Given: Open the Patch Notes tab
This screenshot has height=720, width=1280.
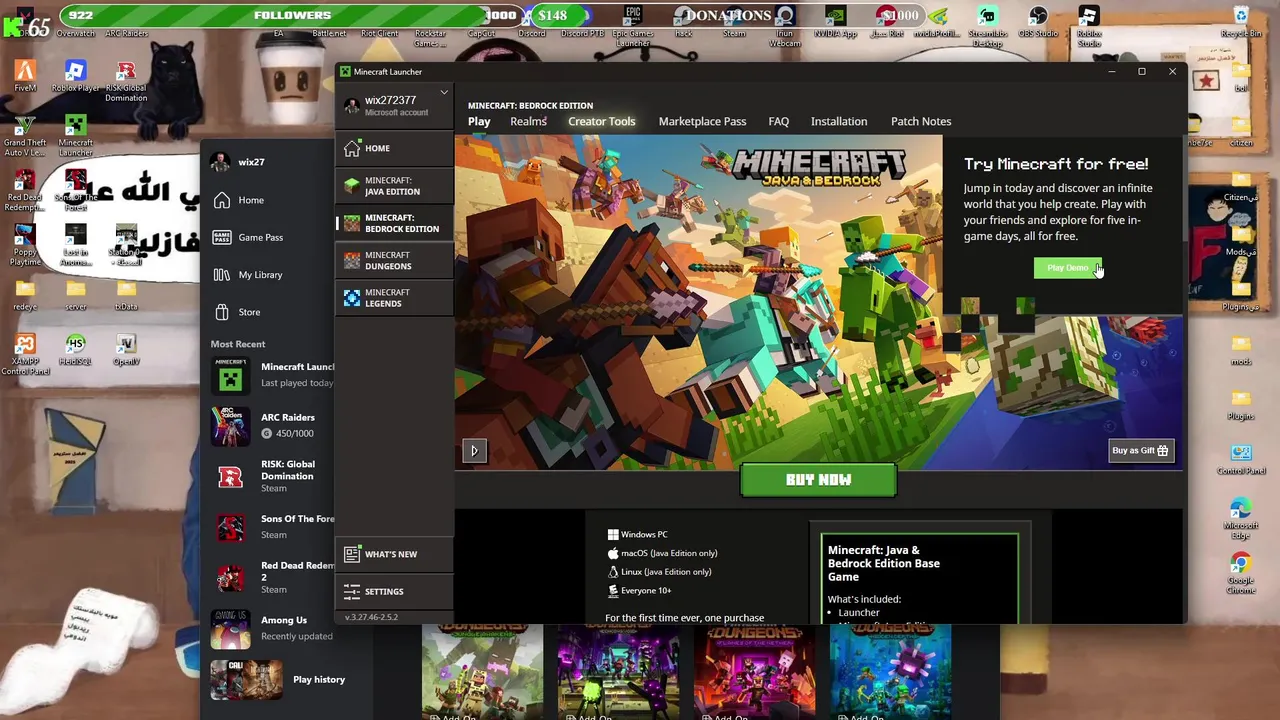Looking at the screenshot, I should [x=921, y=121].
